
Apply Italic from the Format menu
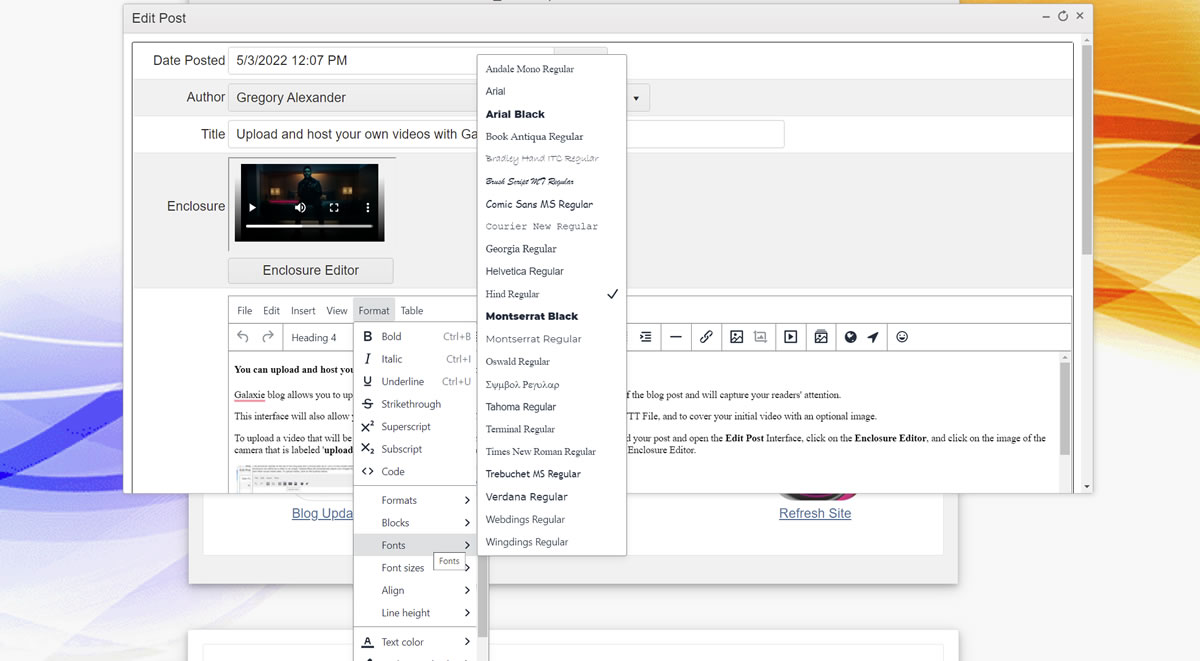pyautogui.click(x=415, y=359)
